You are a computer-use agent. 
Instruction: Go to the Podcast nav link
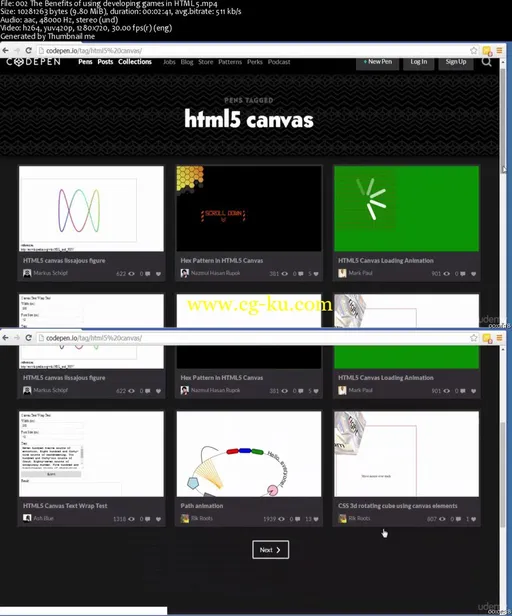[279, 62]
